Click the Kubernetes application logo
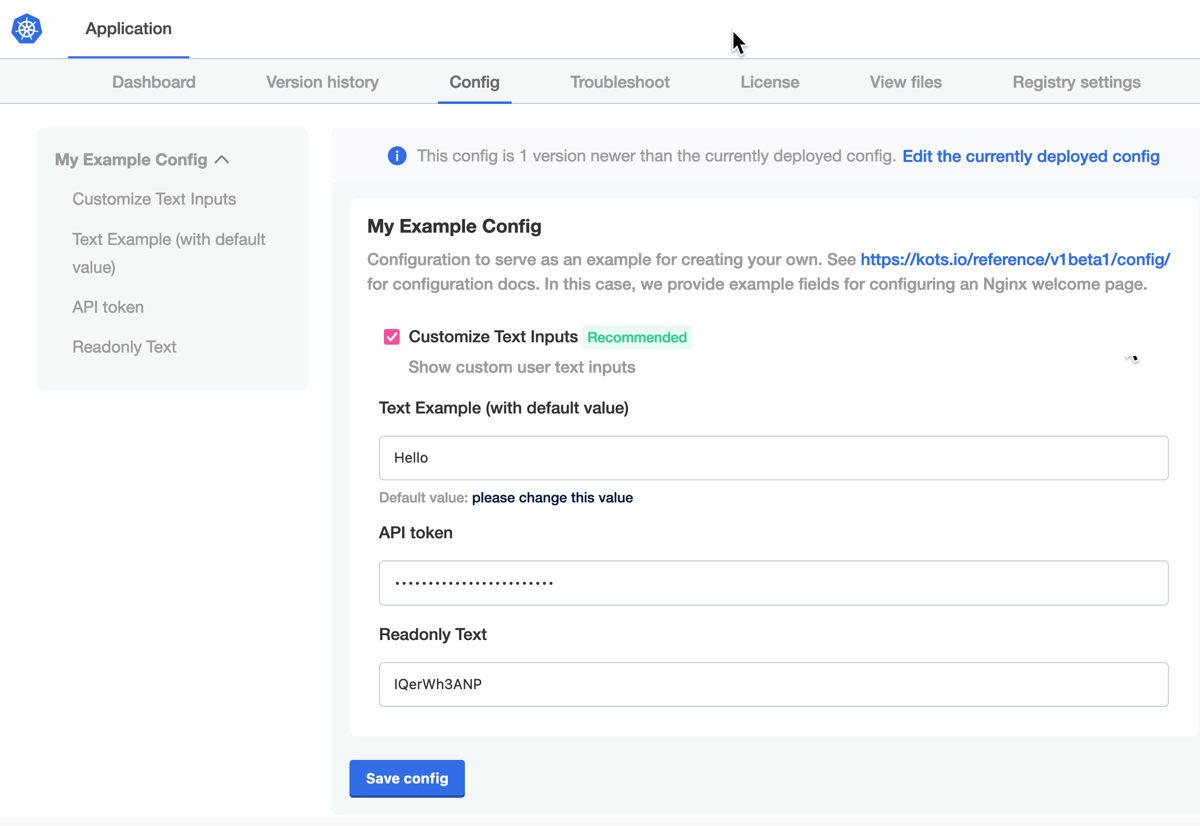 click(x=26, y=29)
